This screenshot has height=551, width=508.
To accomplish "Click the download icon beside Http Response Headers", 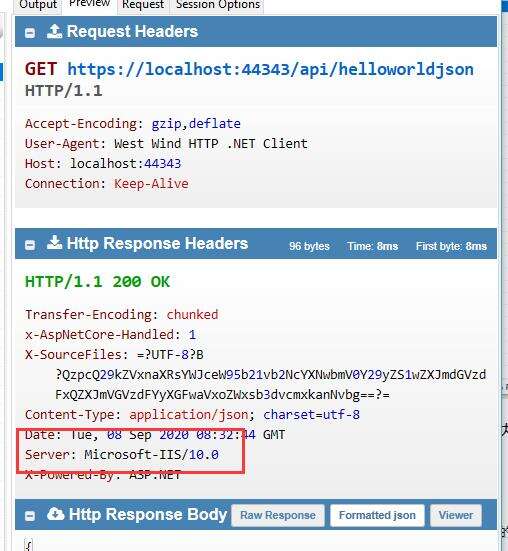I will pos(54,243).
